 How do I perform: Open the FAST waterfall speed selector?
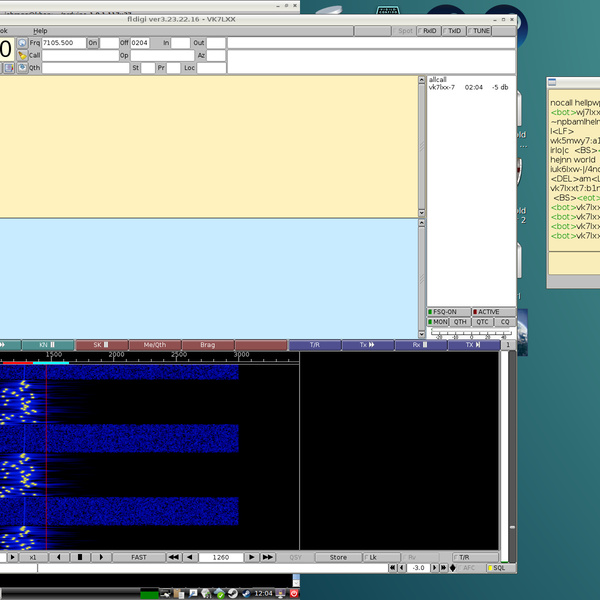138,557
